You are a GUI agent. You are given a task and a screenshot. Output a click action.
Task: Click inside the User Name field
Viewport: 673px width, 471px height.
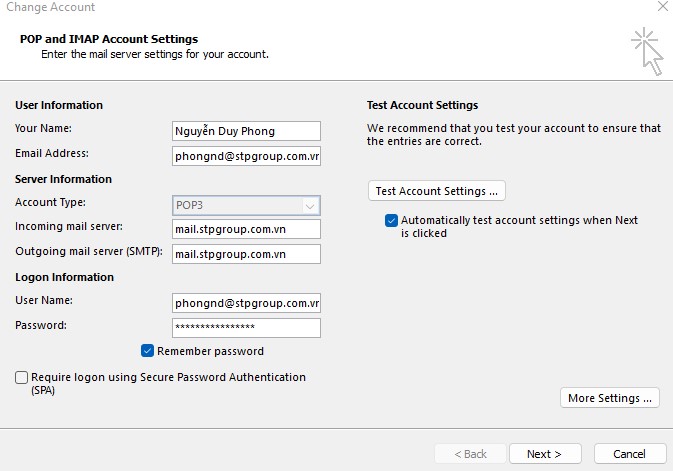246,303
